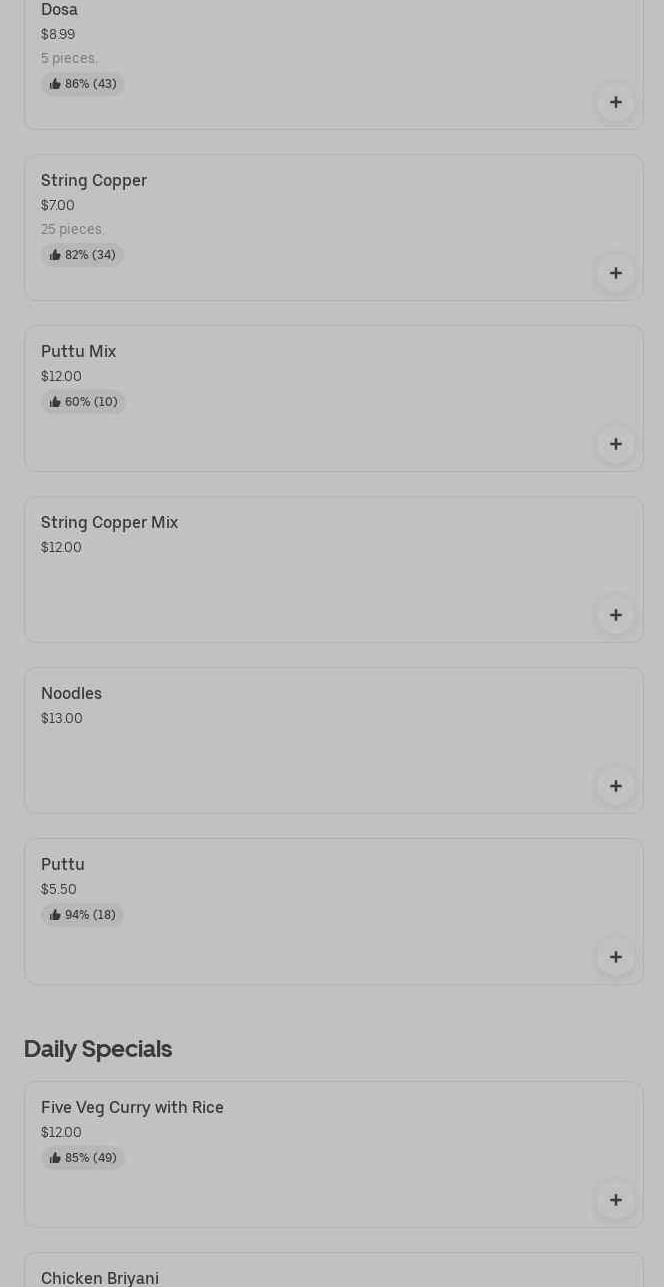Click the Daily Specials section heading
The image size is (664, 1287).
tap(98, 1049)
